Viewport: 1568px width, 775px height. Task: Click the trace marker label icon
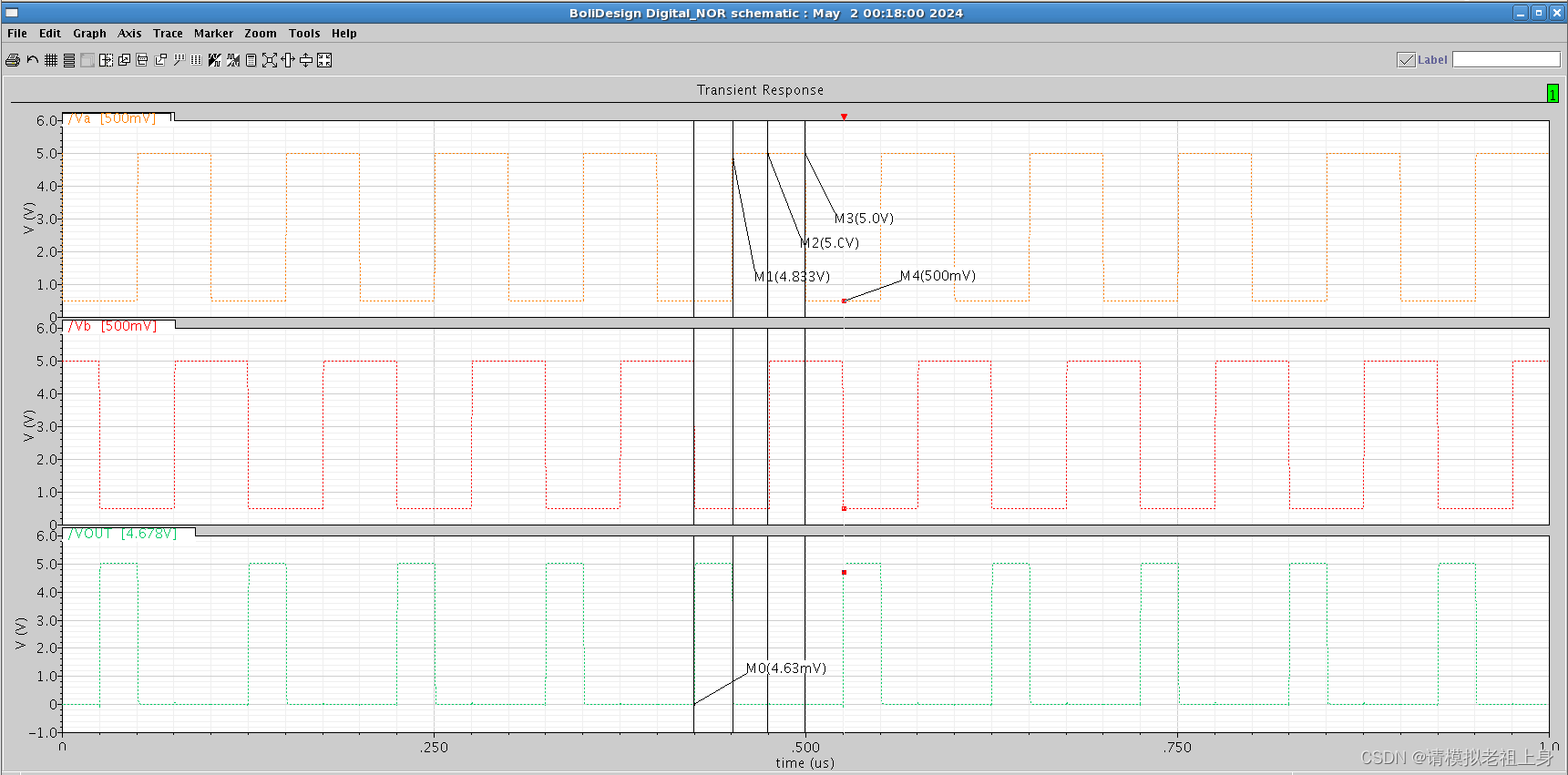(179, 60)
